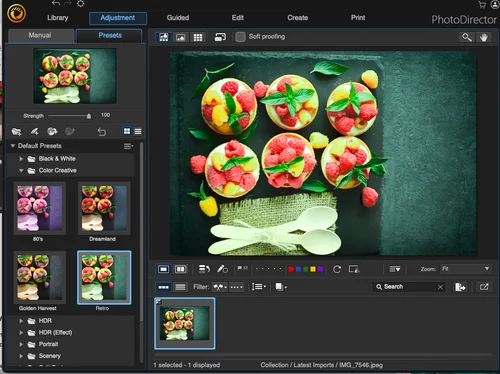Switch browser to list view
The height and width of the screenshot is (374, 500).
click(180, 287)
